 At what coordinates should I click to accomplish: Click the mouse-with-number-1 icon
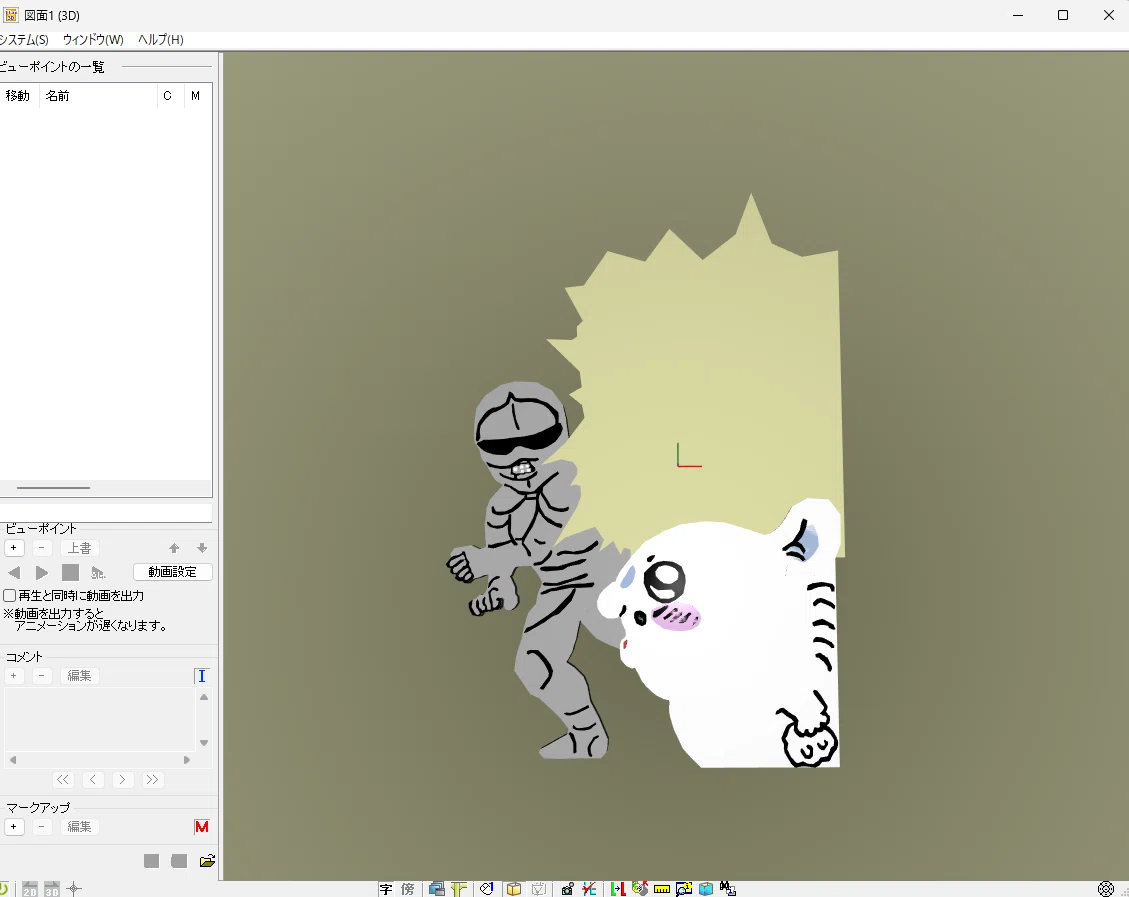487,889
